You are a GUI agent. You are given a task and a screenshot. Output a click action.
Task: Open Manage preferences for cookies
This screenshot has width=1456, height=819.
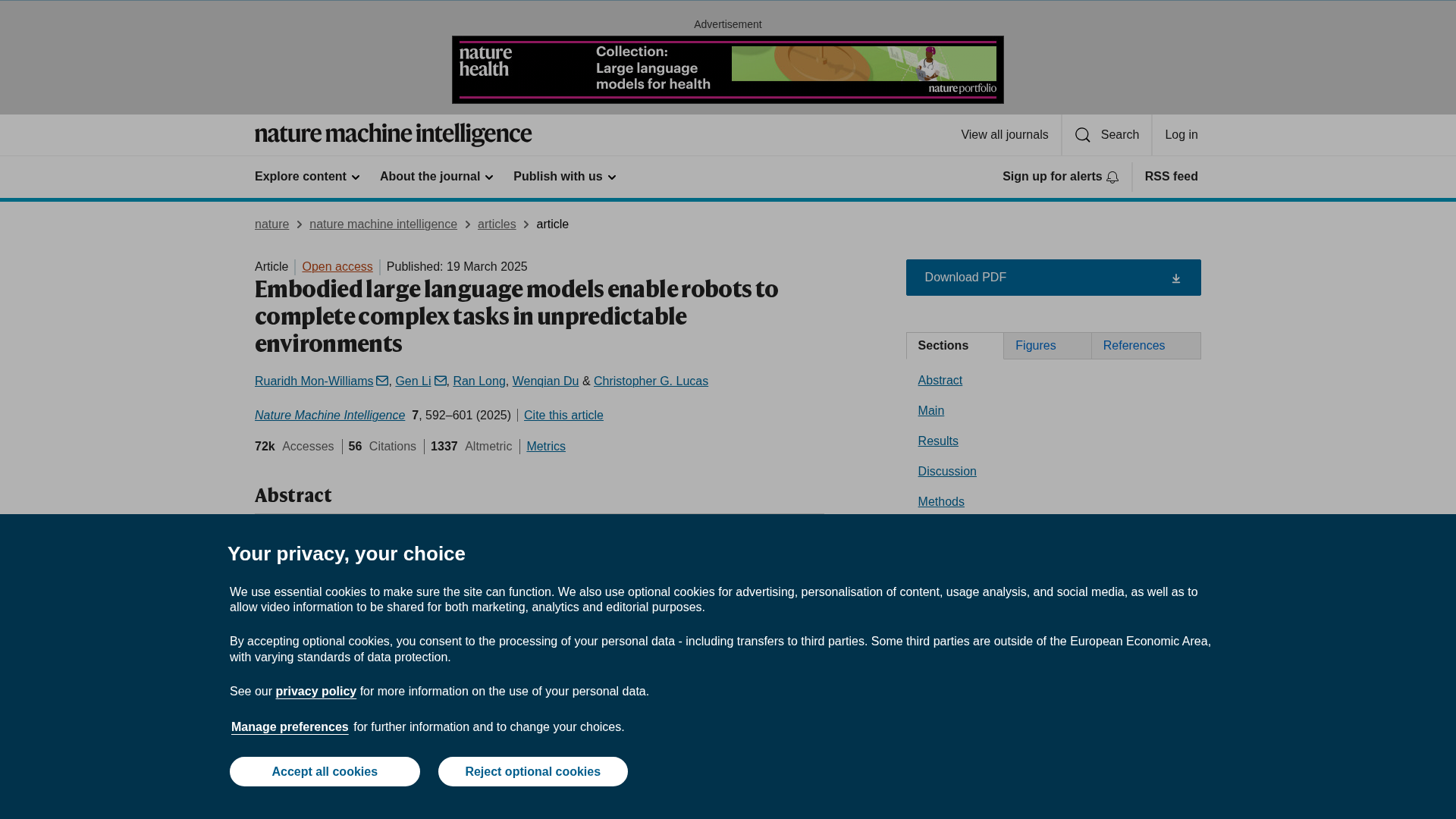pos(290,726)
